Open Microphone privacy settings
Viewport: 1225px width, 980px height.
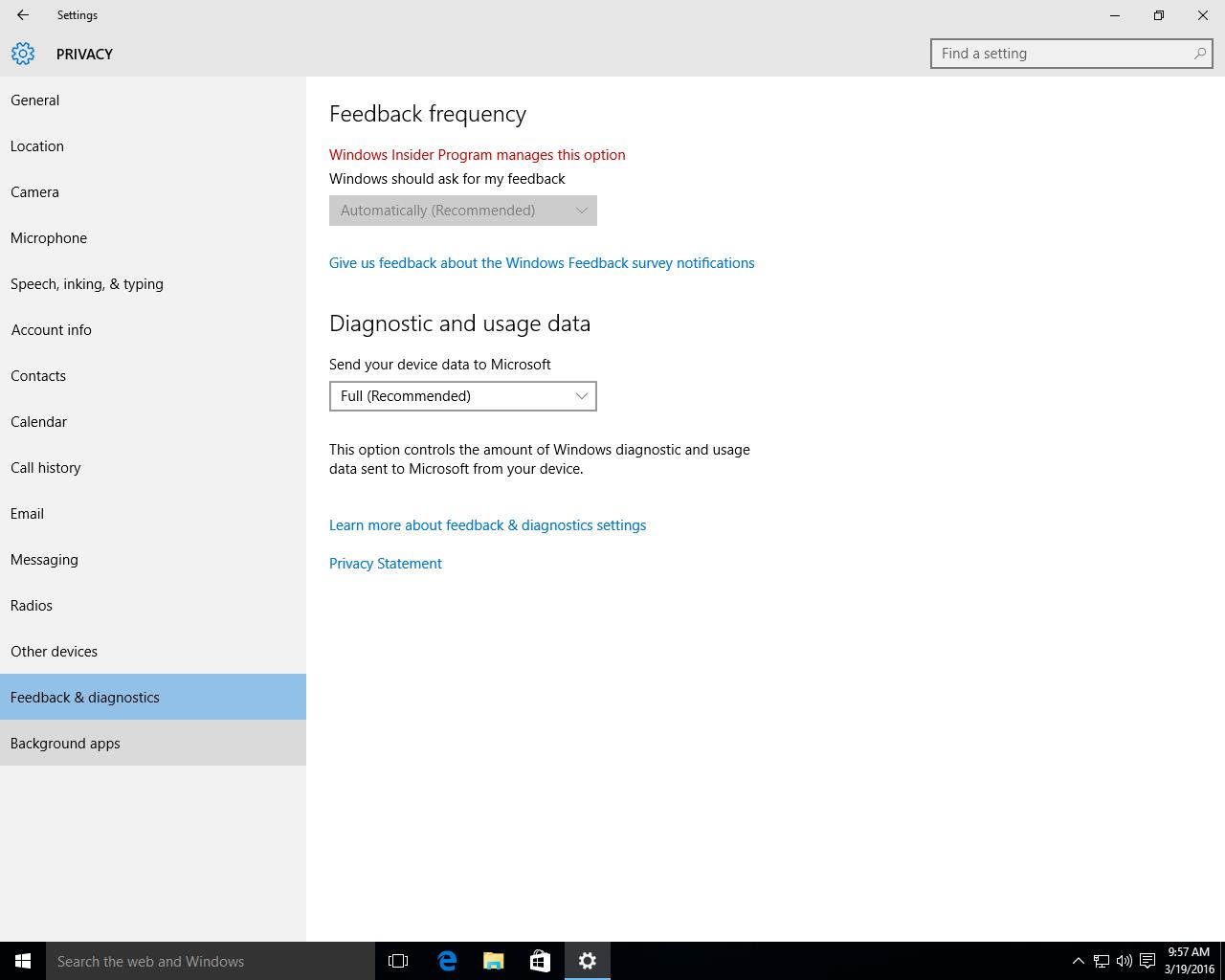pyautogui.click(x=153, y=237)
